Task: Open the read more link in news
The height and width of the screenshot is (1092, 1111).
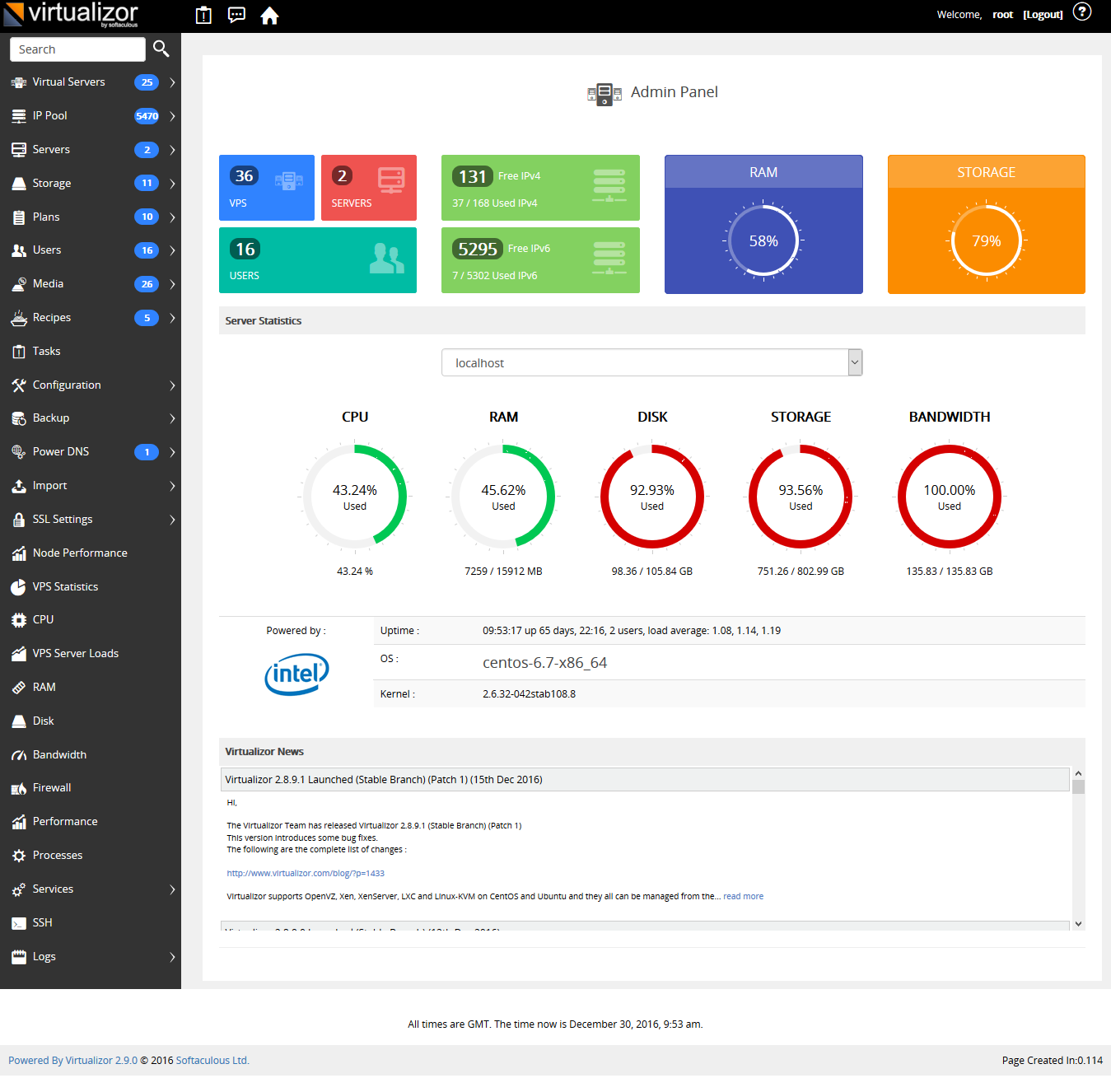Action: click(x=743, y=896)
